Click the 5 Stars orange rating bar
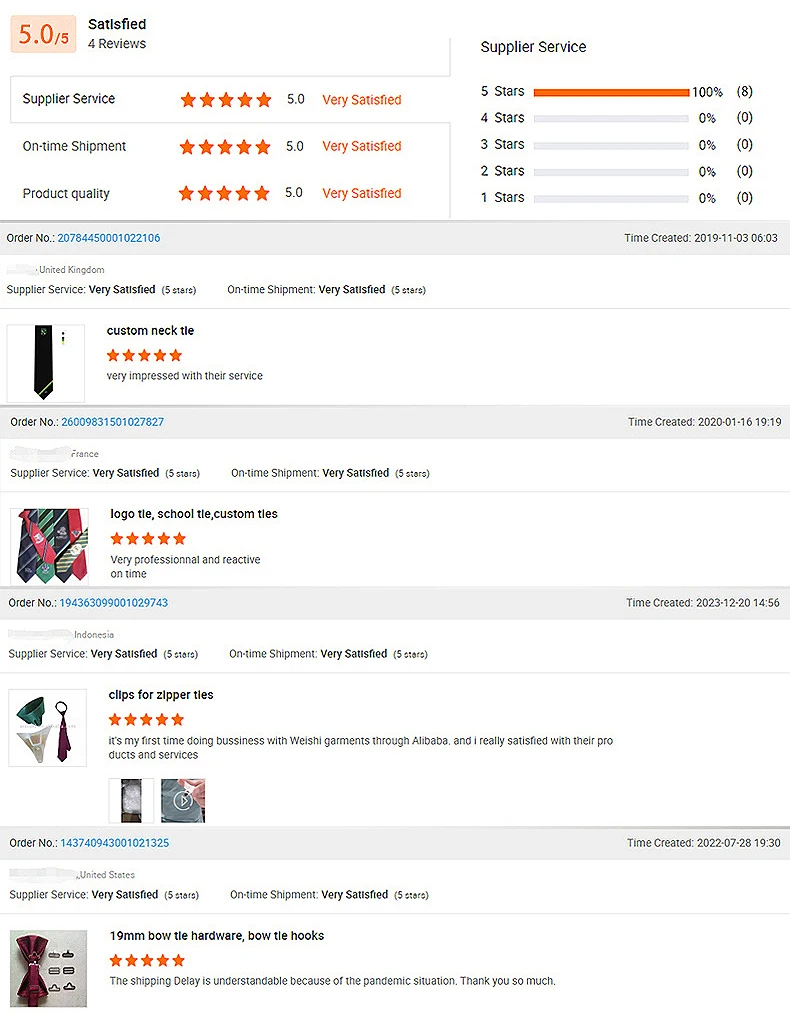790x1032 pixels. click(x=611, y=92)
